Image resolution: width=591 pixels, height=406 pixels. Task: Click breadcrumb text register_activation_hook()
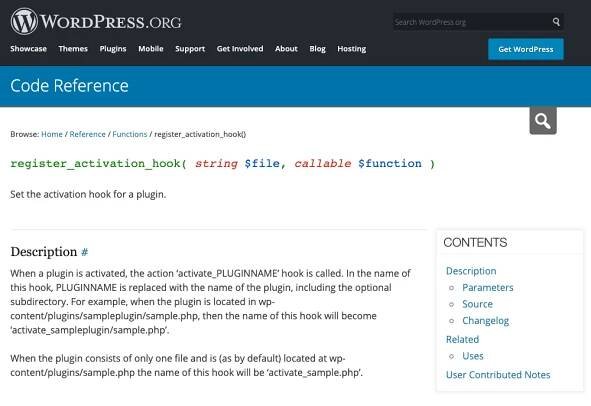(200, 134)
